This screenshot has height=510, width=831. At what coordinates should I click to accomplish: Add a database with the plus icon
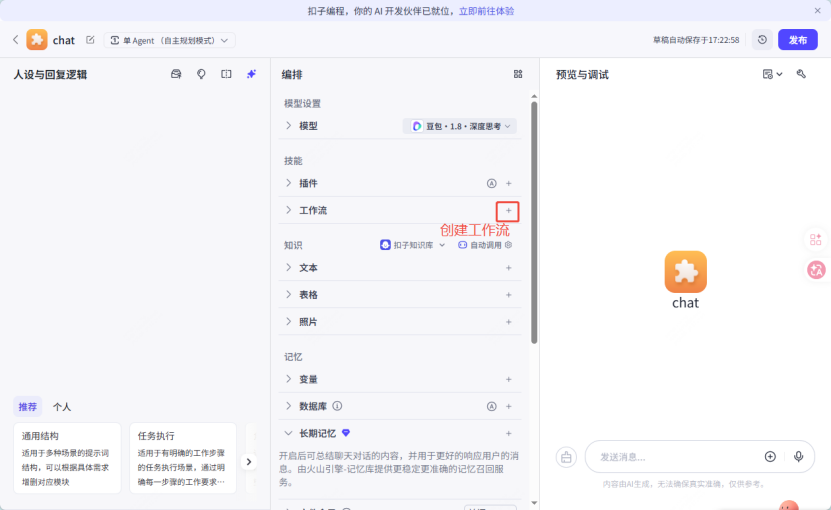(x=509, y=407)
